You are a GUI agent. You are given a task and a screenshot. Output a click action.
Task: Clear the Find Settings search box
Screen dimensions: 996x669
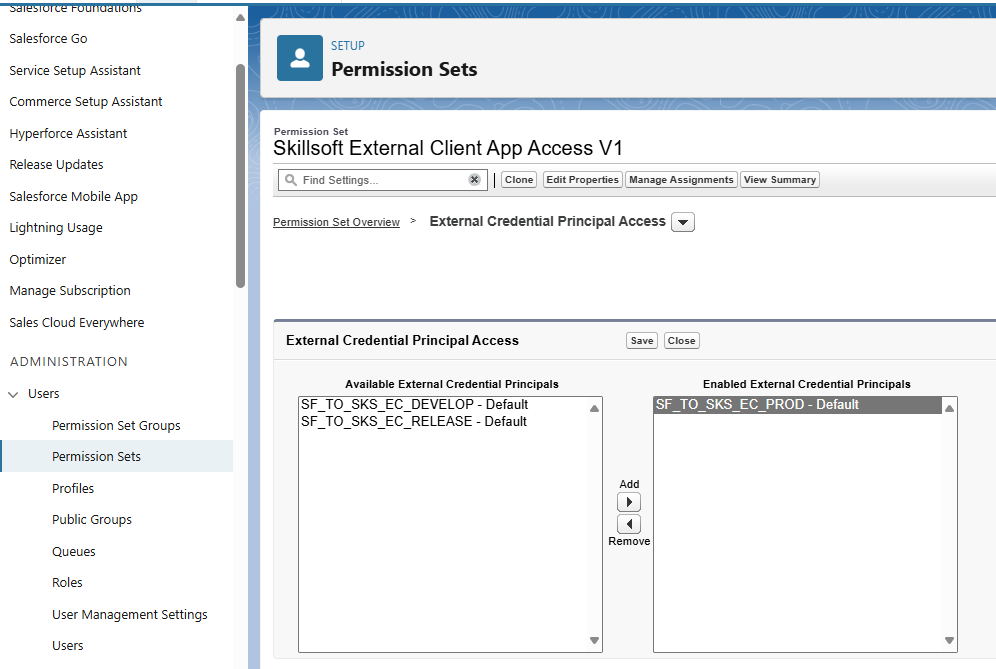474,180
